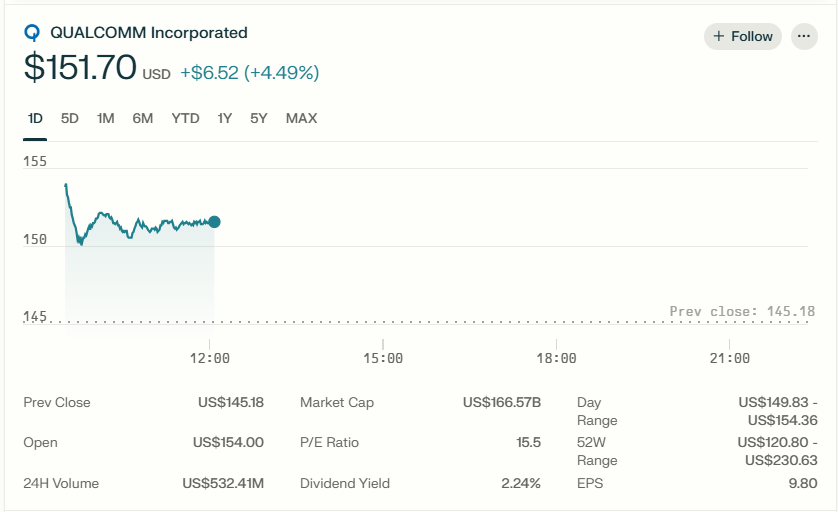The image size is (838, 512).
Task: Click the Market Cap value US$166.57B
Action: coord(502,402)
